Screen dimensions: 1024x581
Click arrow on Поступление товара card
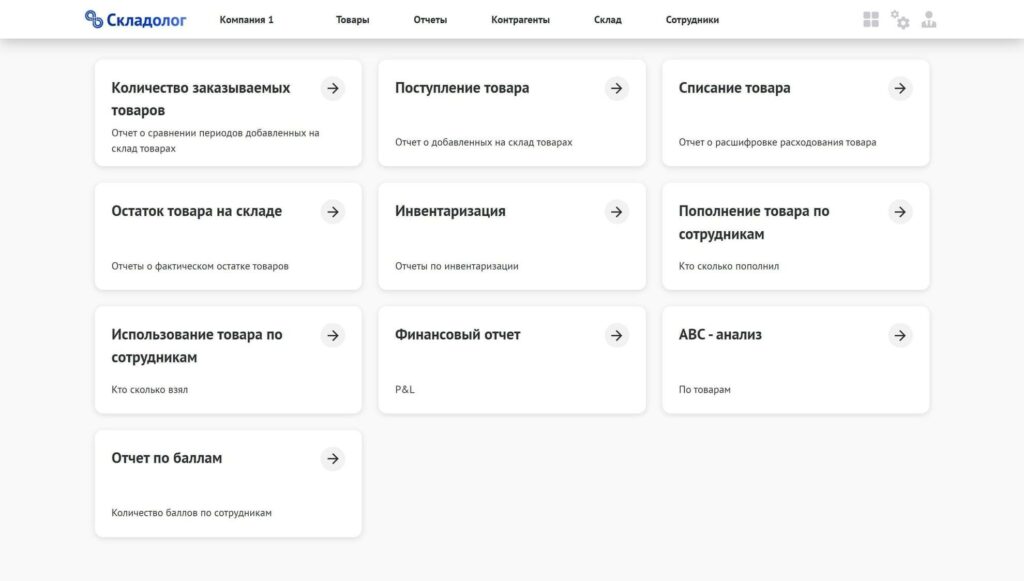(616, 88)
